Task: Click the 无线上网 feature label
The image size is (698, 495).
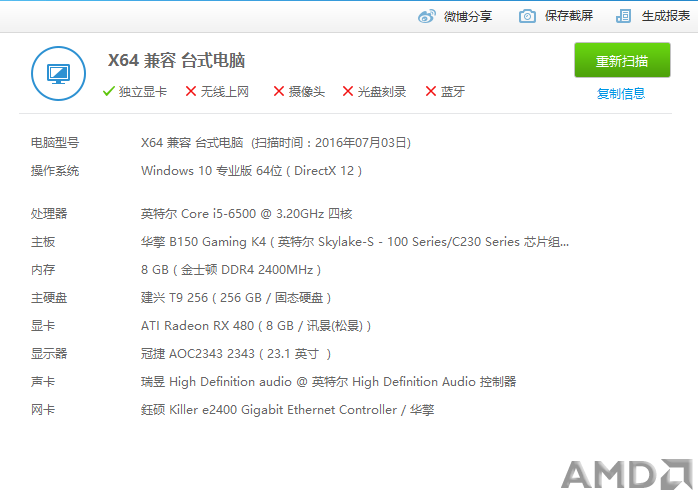Action: (224, 91)
